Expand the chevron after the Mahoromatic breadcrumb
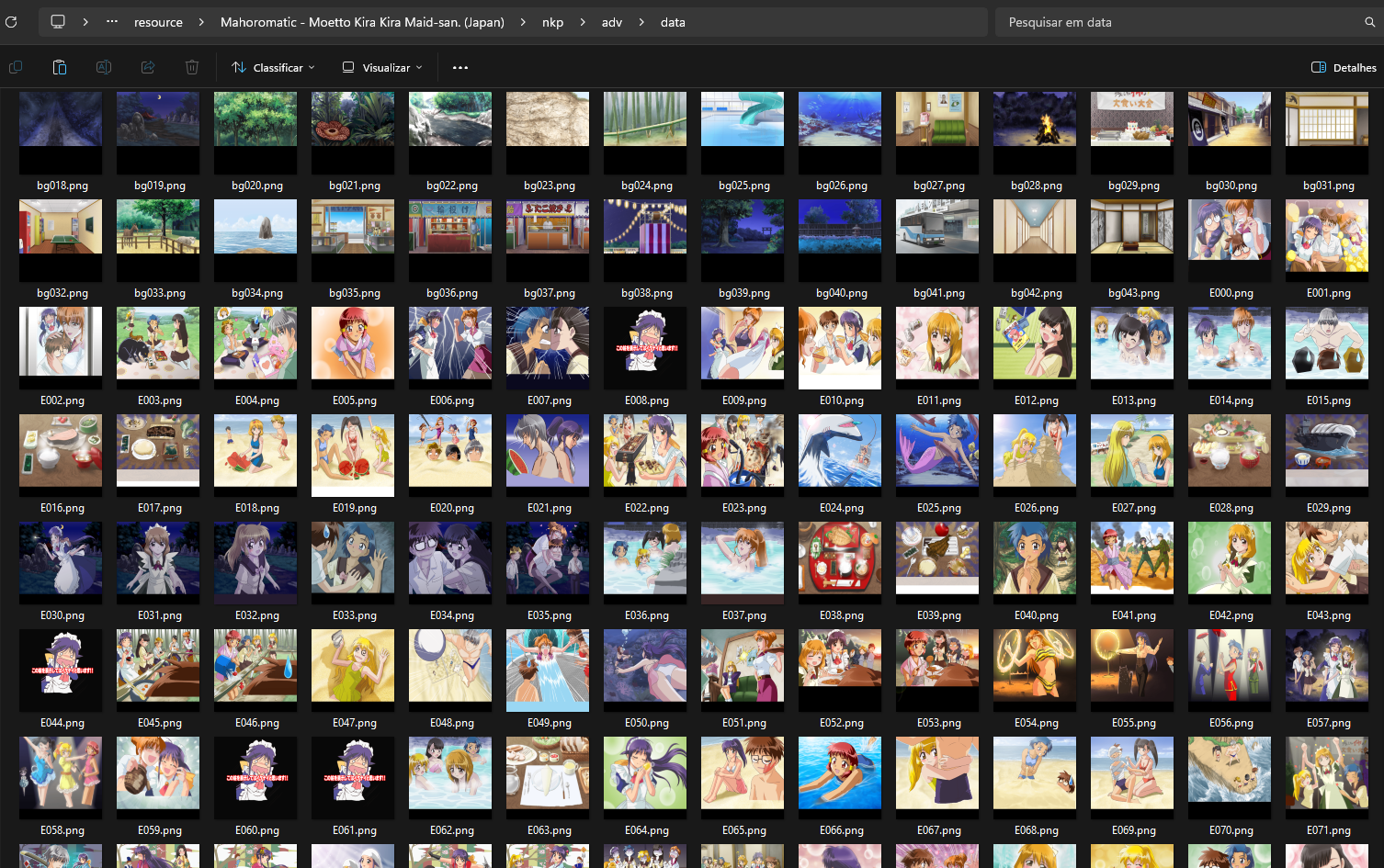Screen dimensions: 1384x868 click(x=523, y=22)
